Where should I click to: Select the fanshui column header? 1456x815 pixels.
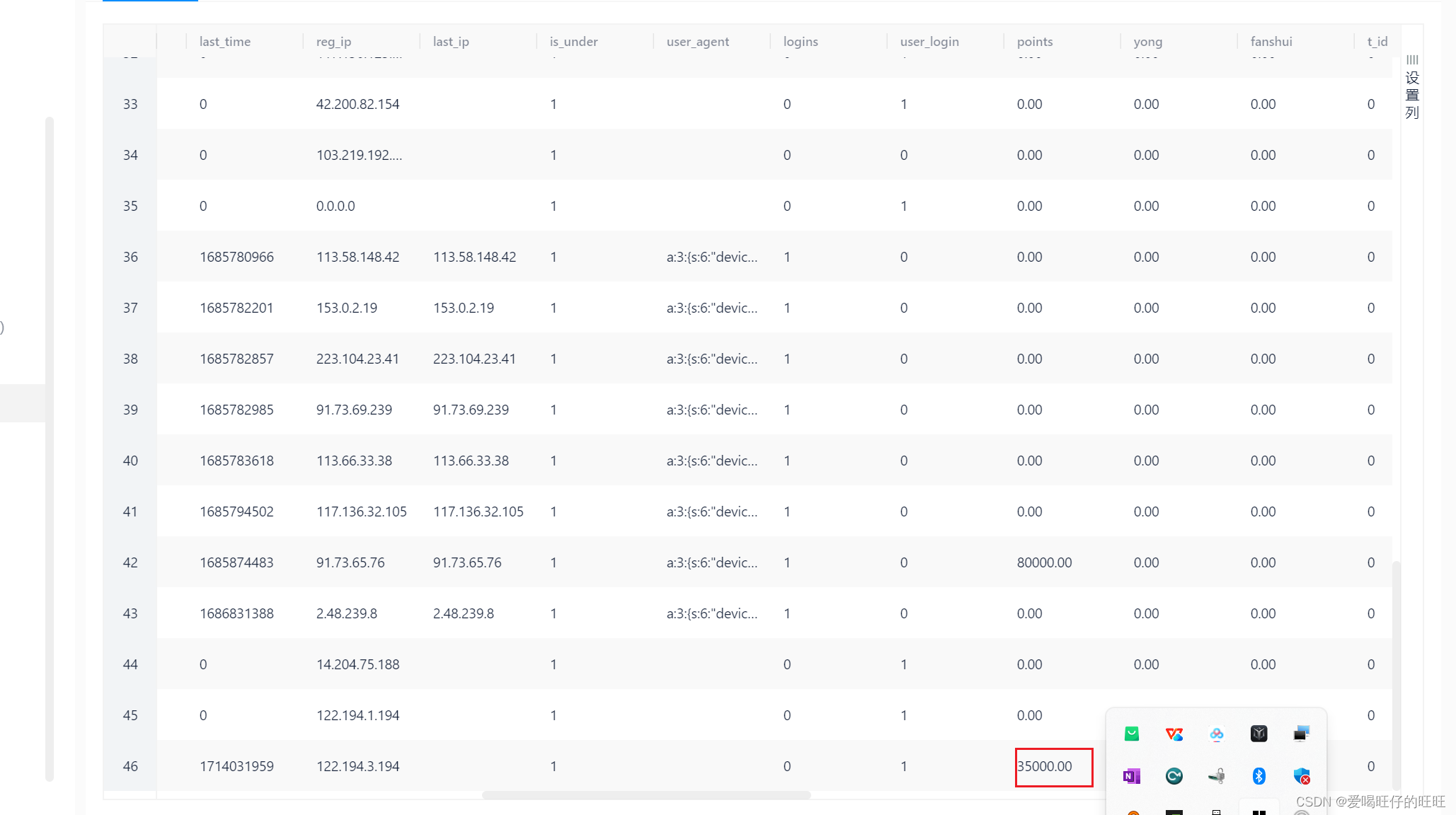[x=1271, y=42]
